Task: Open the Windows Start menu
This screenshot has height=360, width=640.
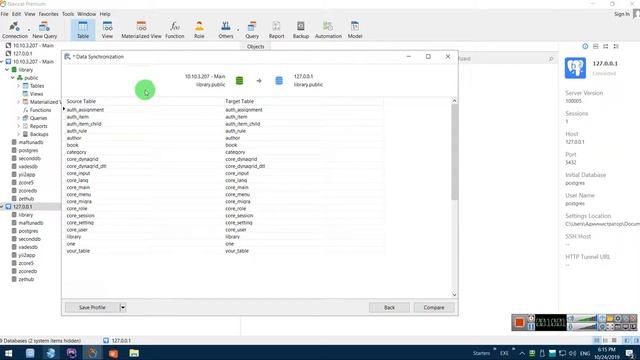Action: tap(8, 353)
